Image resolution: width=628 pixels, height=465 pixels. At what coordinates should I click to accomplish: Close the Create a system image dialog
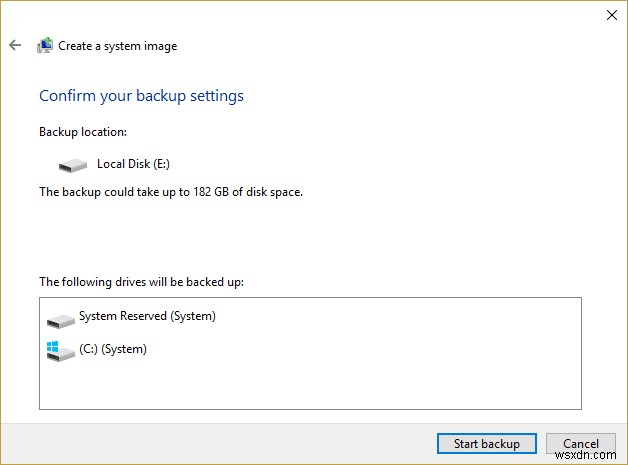pyautogui.click(x=612, y=14)
